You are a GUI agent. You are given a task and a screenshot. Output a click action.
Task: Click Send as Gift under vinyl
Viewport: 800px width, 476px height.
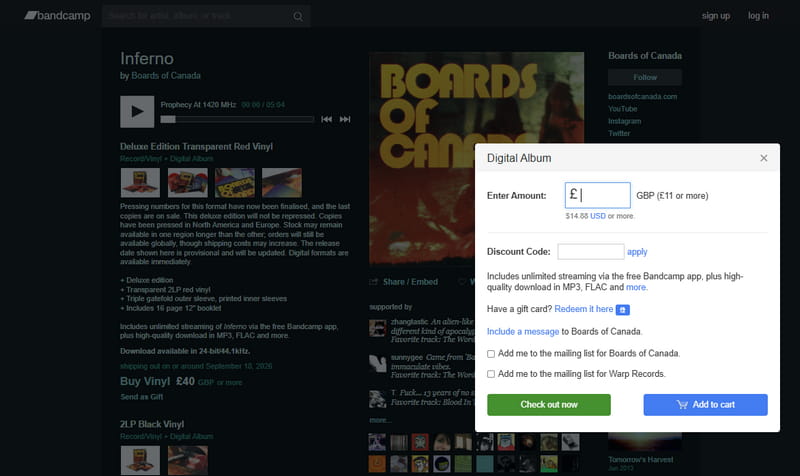click(141, 397)
